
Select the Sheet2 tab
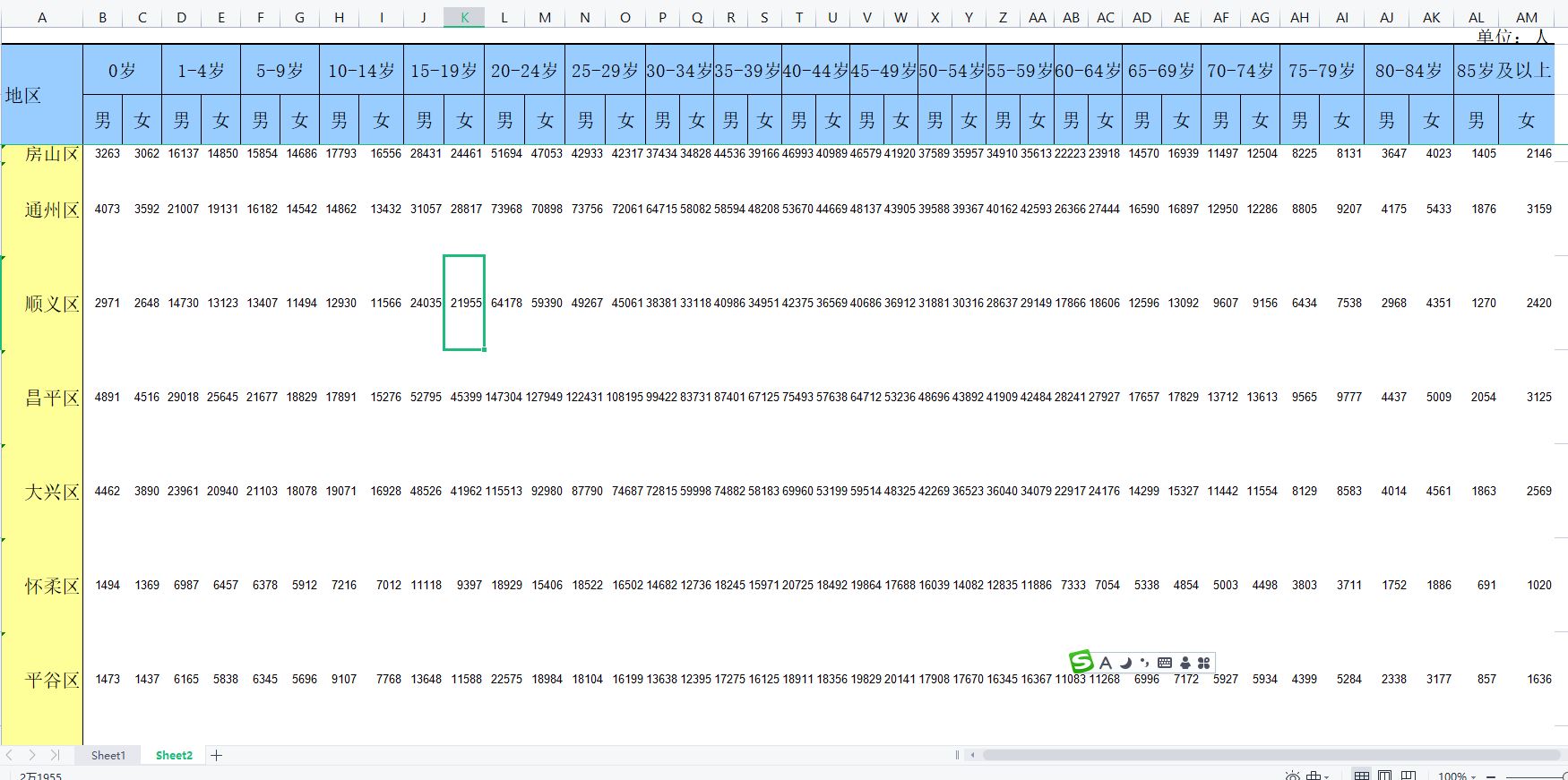point(174,755)
